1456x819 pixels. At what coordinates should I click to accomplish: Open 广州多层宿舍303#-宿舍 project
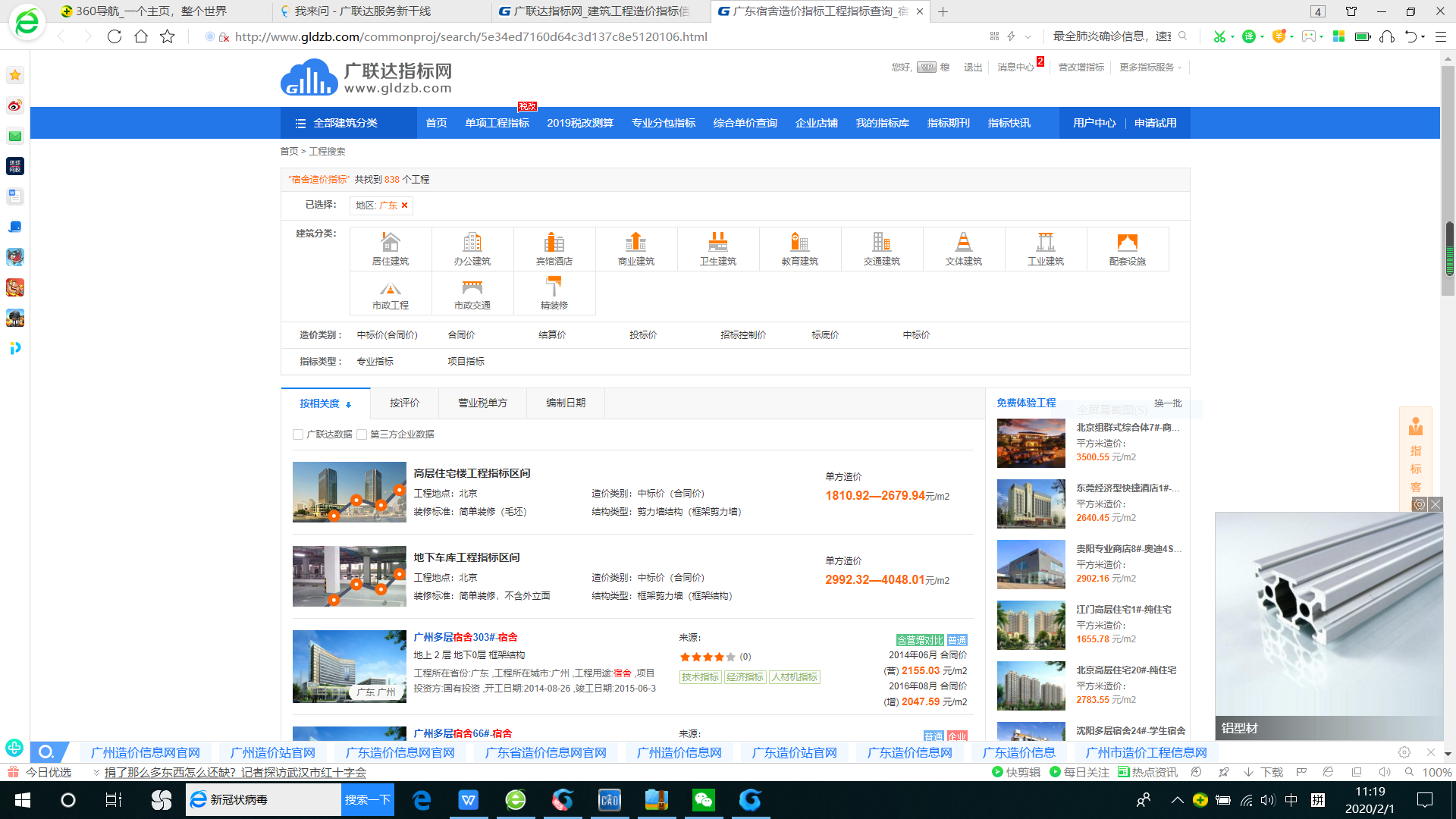pos(466,637)
